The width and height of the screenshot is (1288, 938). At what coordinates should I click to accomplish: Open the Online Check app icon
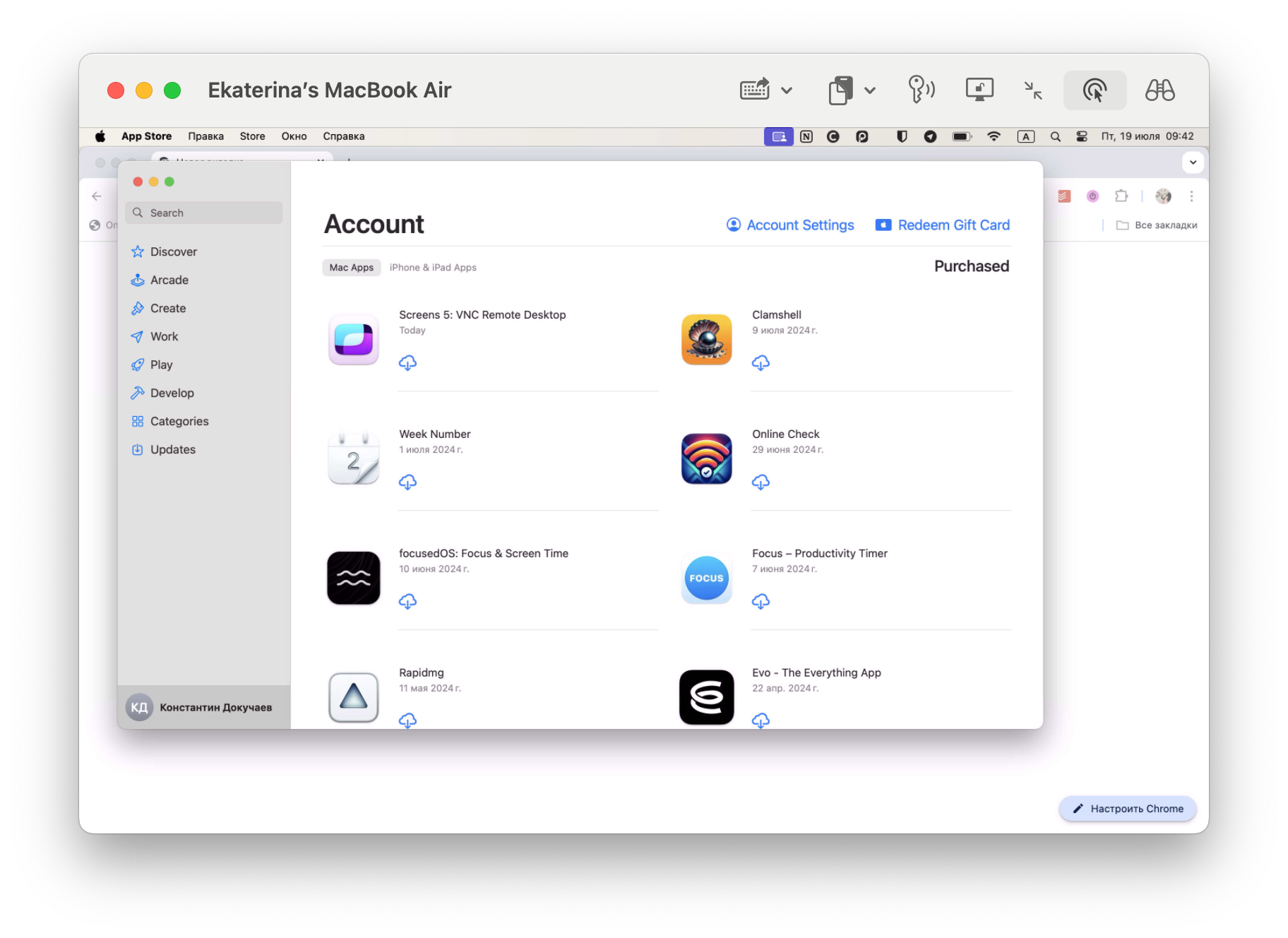coord(707,459)
